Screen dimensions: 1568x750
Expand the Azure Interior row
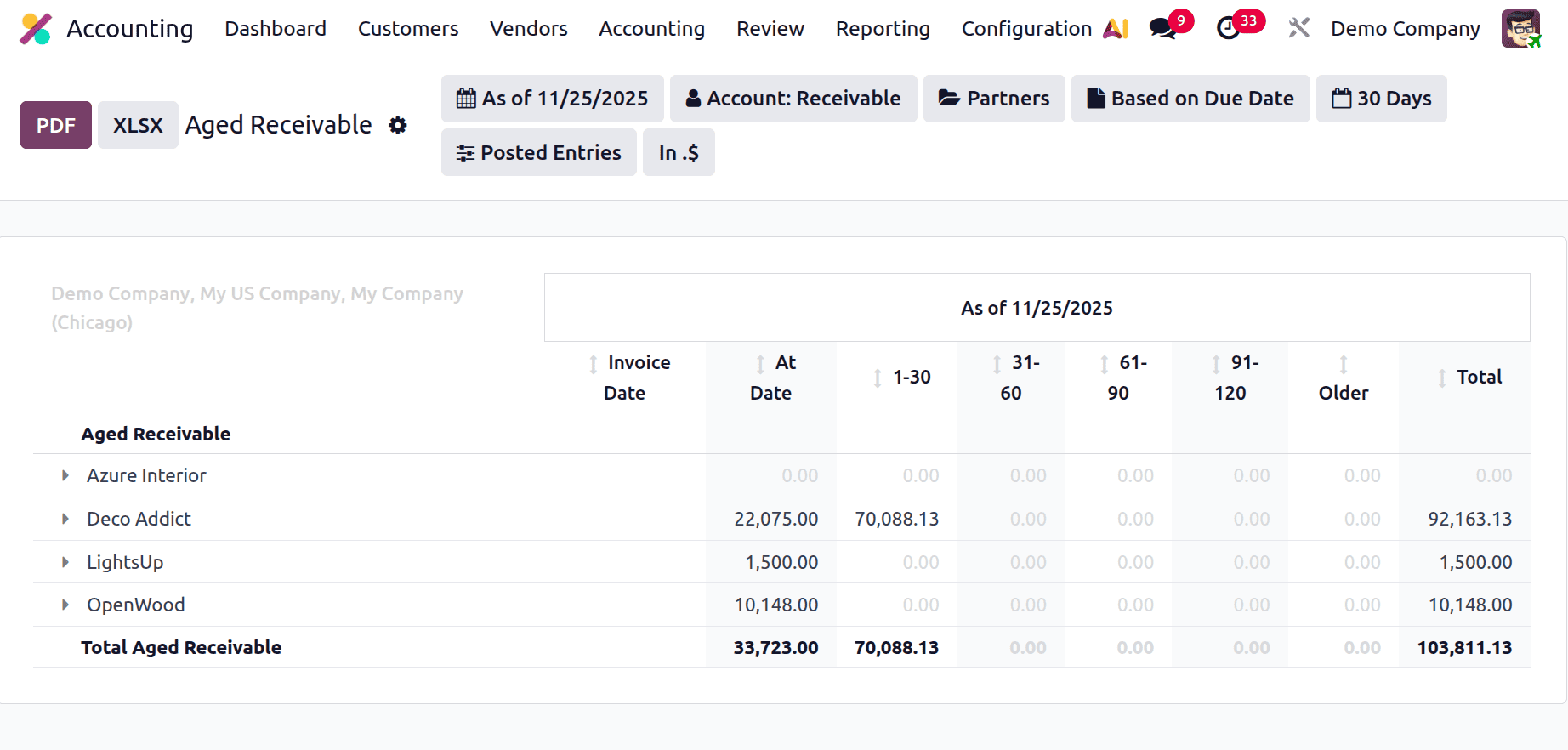click(65, 476)
